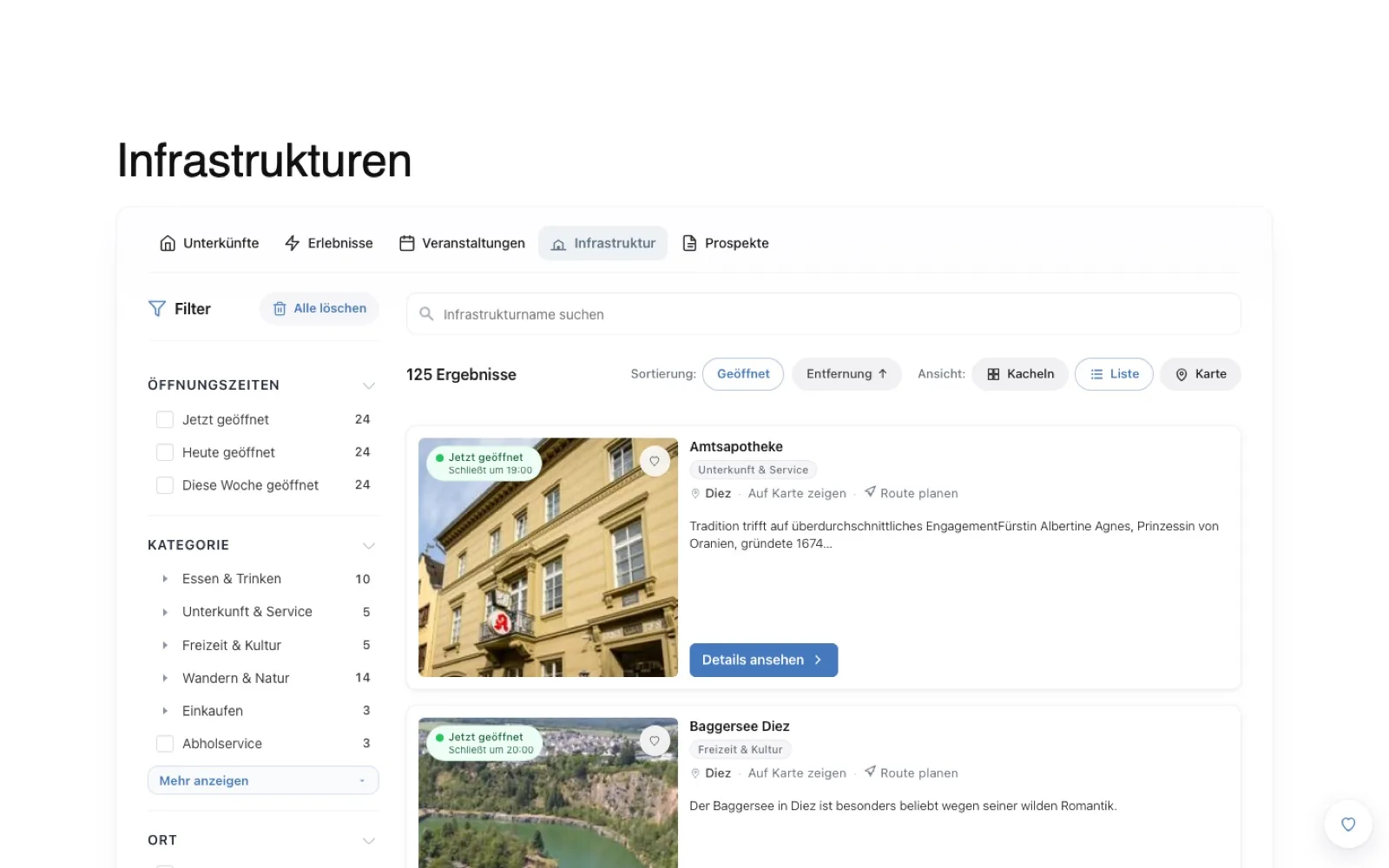Collapse the Ort section
The width and height of the screenshot is (1389, 868).
coord(368,841)
